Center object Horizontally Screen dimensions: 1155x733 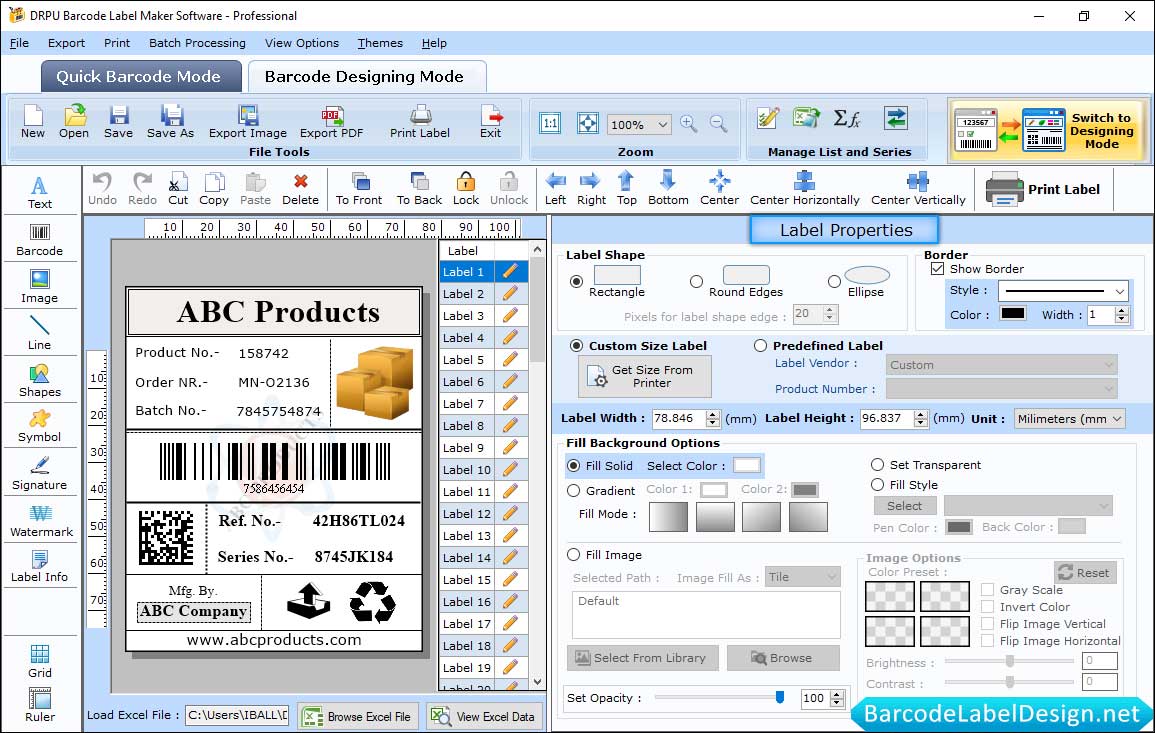click(804, 189)
